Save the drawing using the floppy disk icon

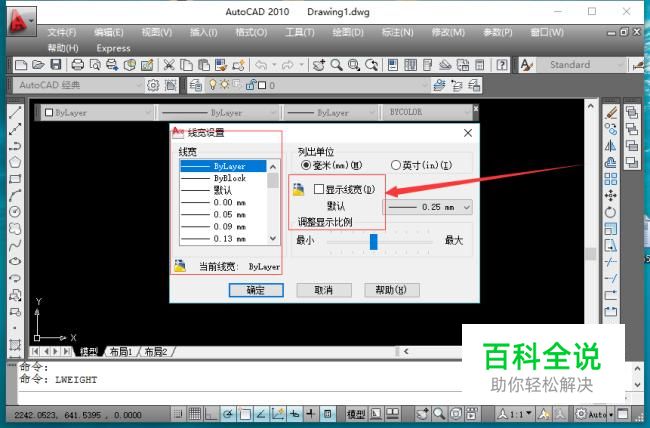point(56,65)
